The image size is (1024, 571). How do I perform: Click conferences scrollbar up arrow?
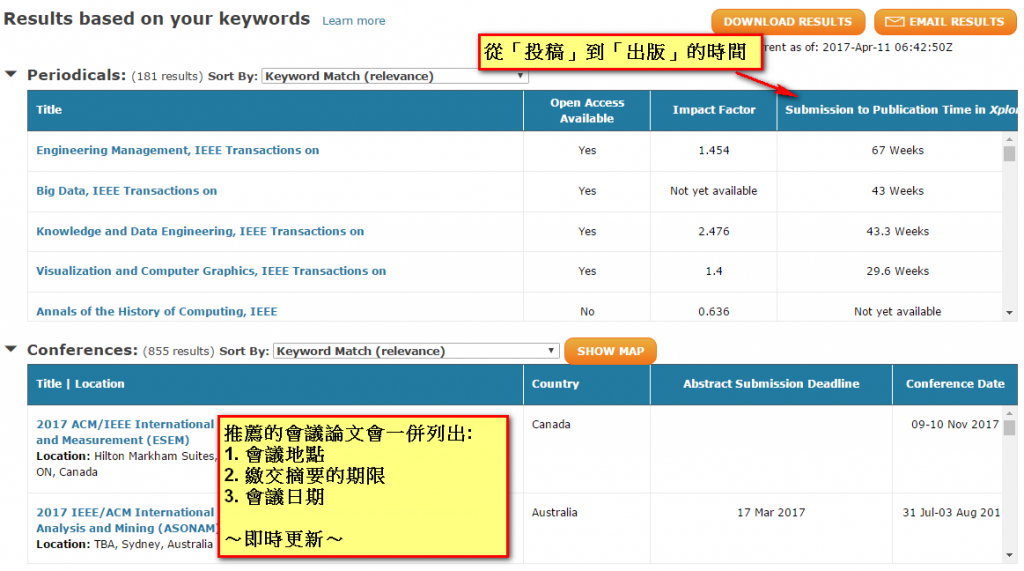(x=1010, y=413)
